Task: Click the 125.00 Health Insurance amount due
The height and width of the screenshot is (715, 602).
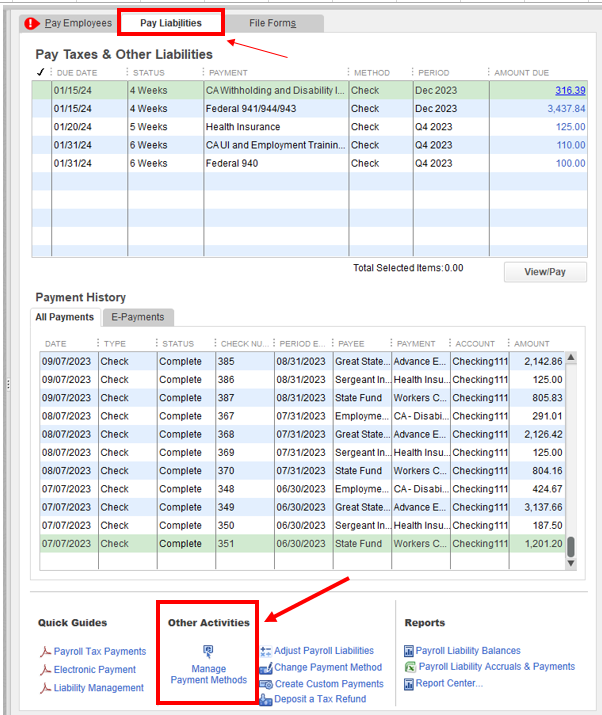Action: pos(571,127)
